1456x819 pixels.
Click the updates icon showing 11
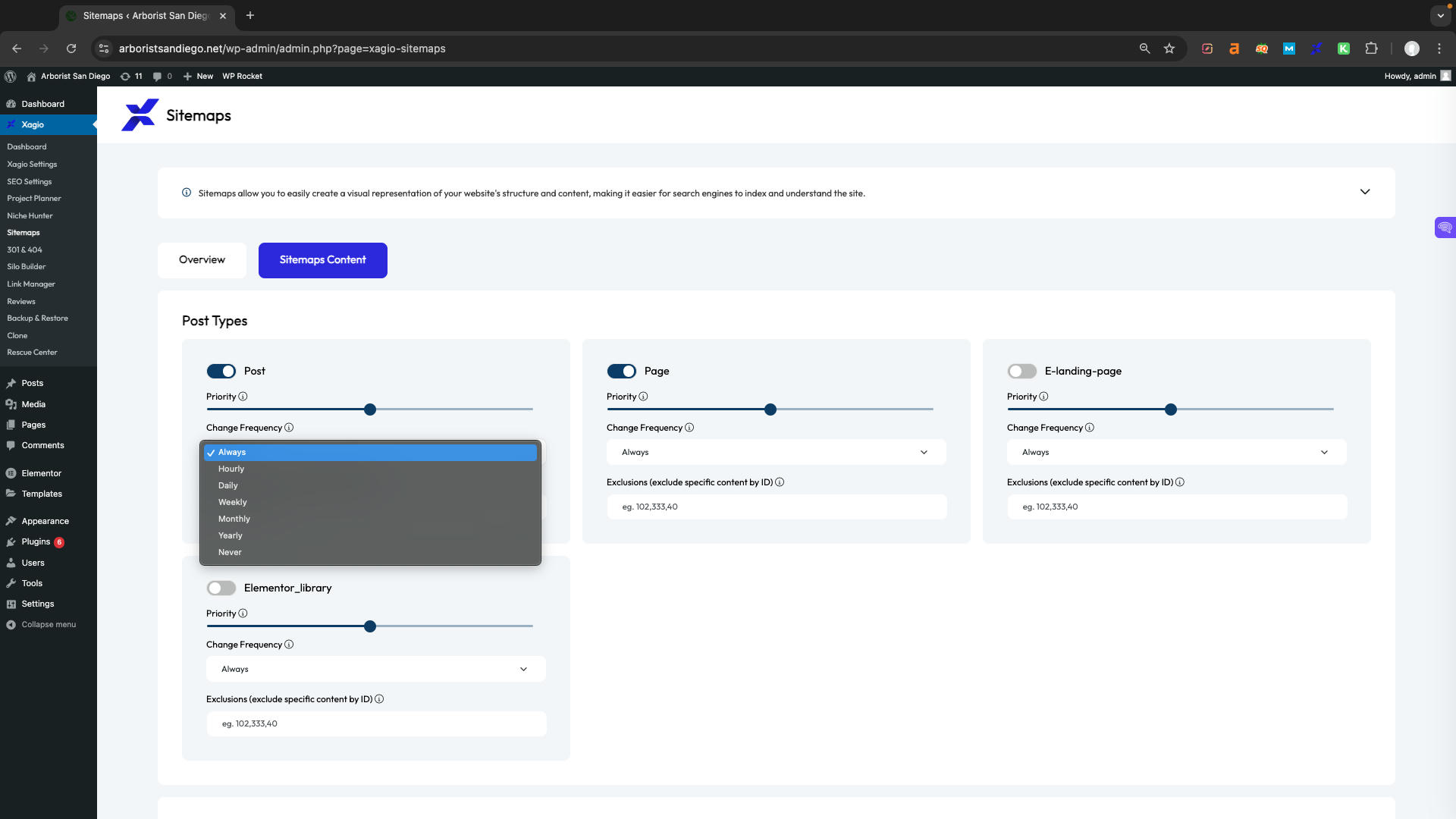(x=131, y=76)
